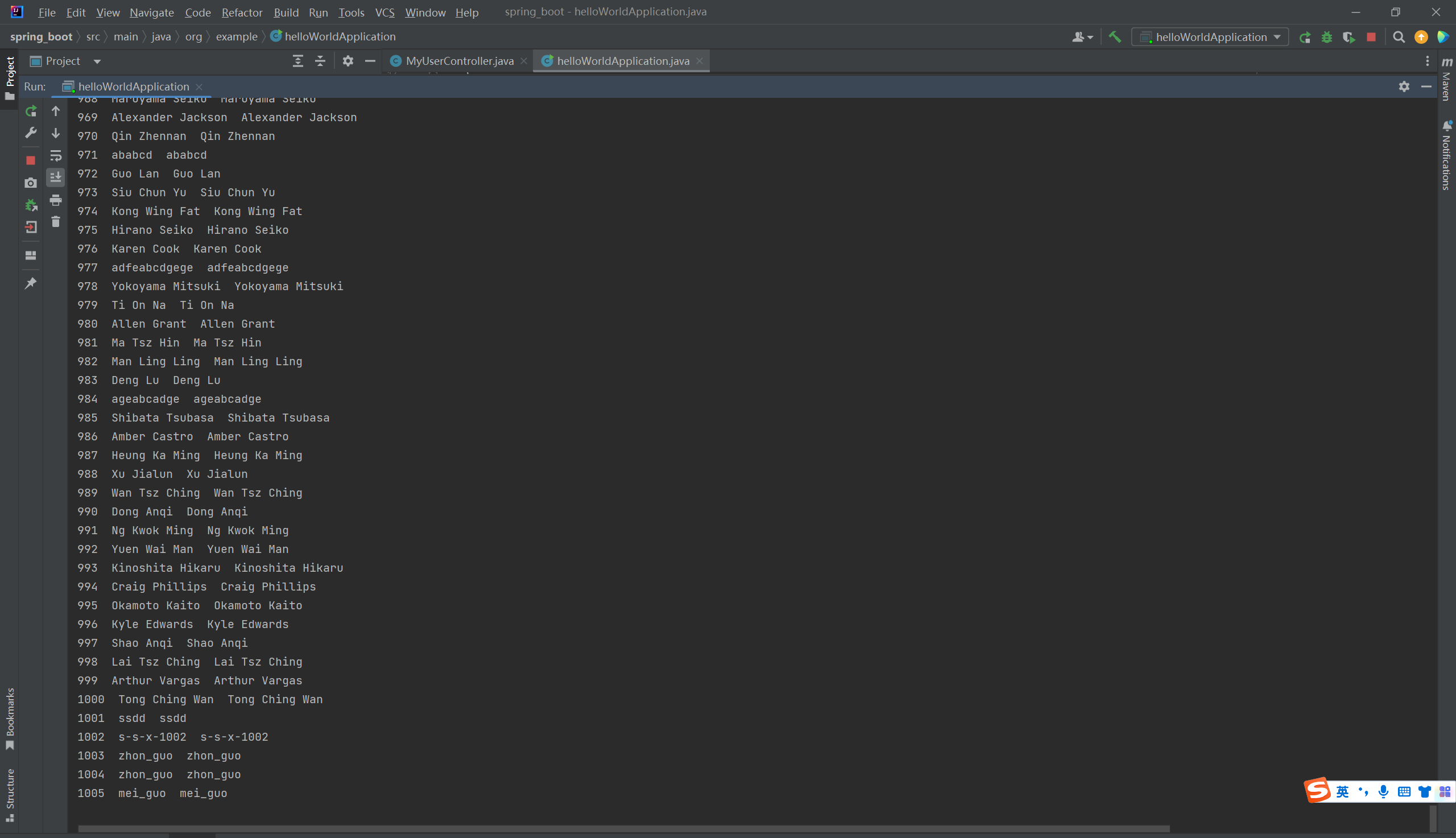The width and height of the screenshot is (1456, 838).
Task: Expand the Project view dropdown arrow
Action: pos(97,61)
